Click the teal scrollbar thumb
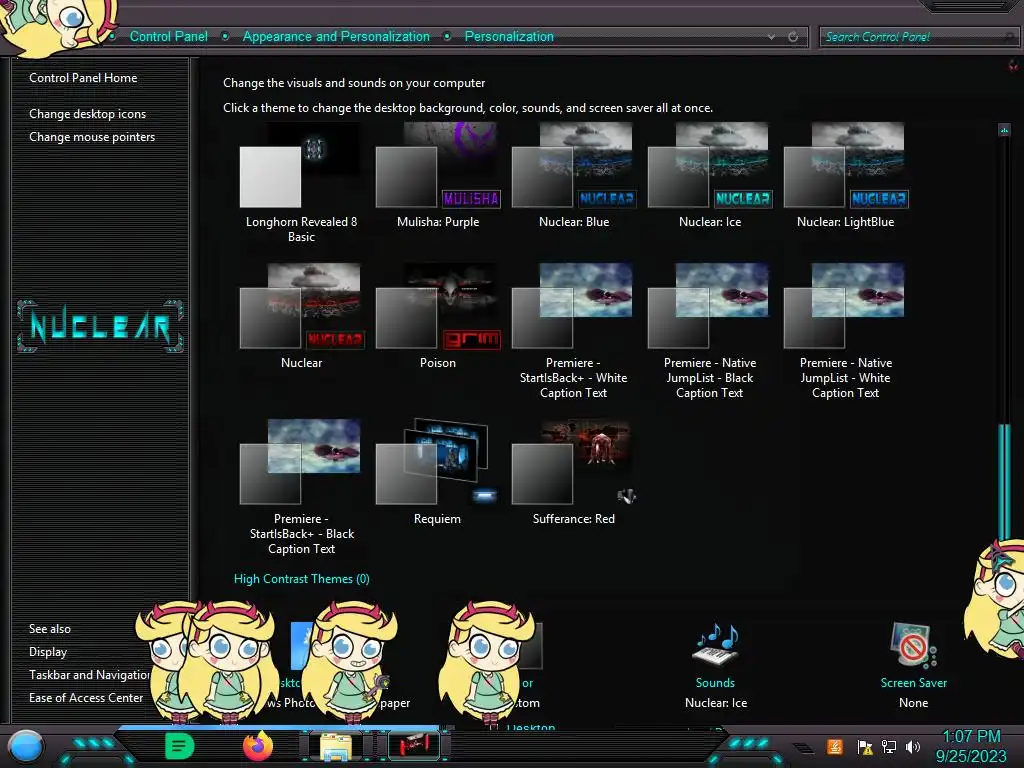Screen dimensions: 1024x768 pos(1004,481)
